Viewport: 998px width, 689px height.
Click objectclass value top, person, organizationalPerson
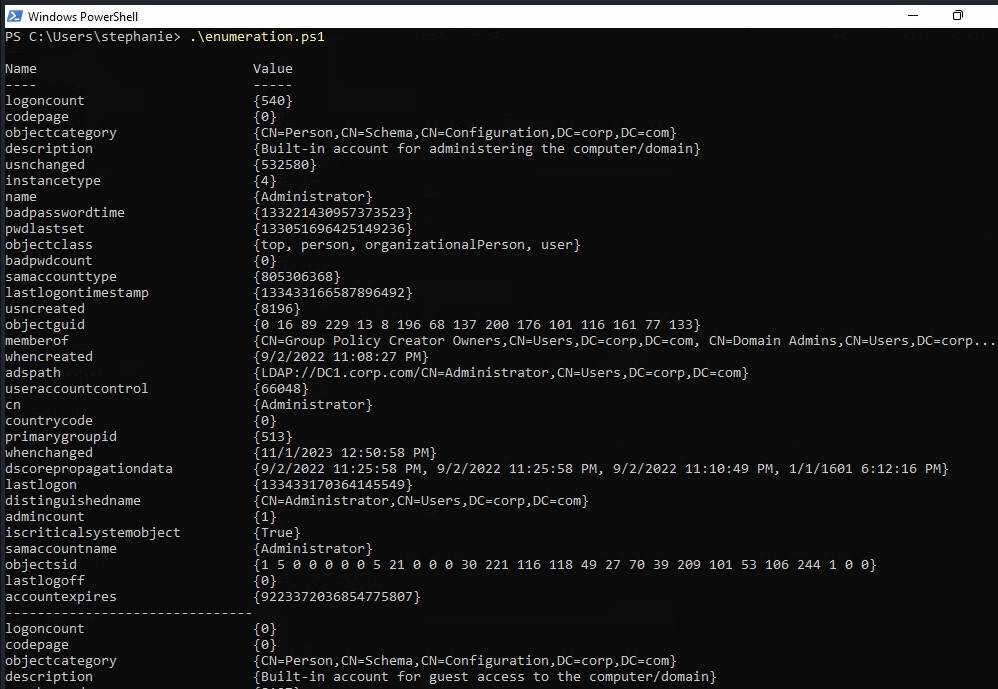417,245
